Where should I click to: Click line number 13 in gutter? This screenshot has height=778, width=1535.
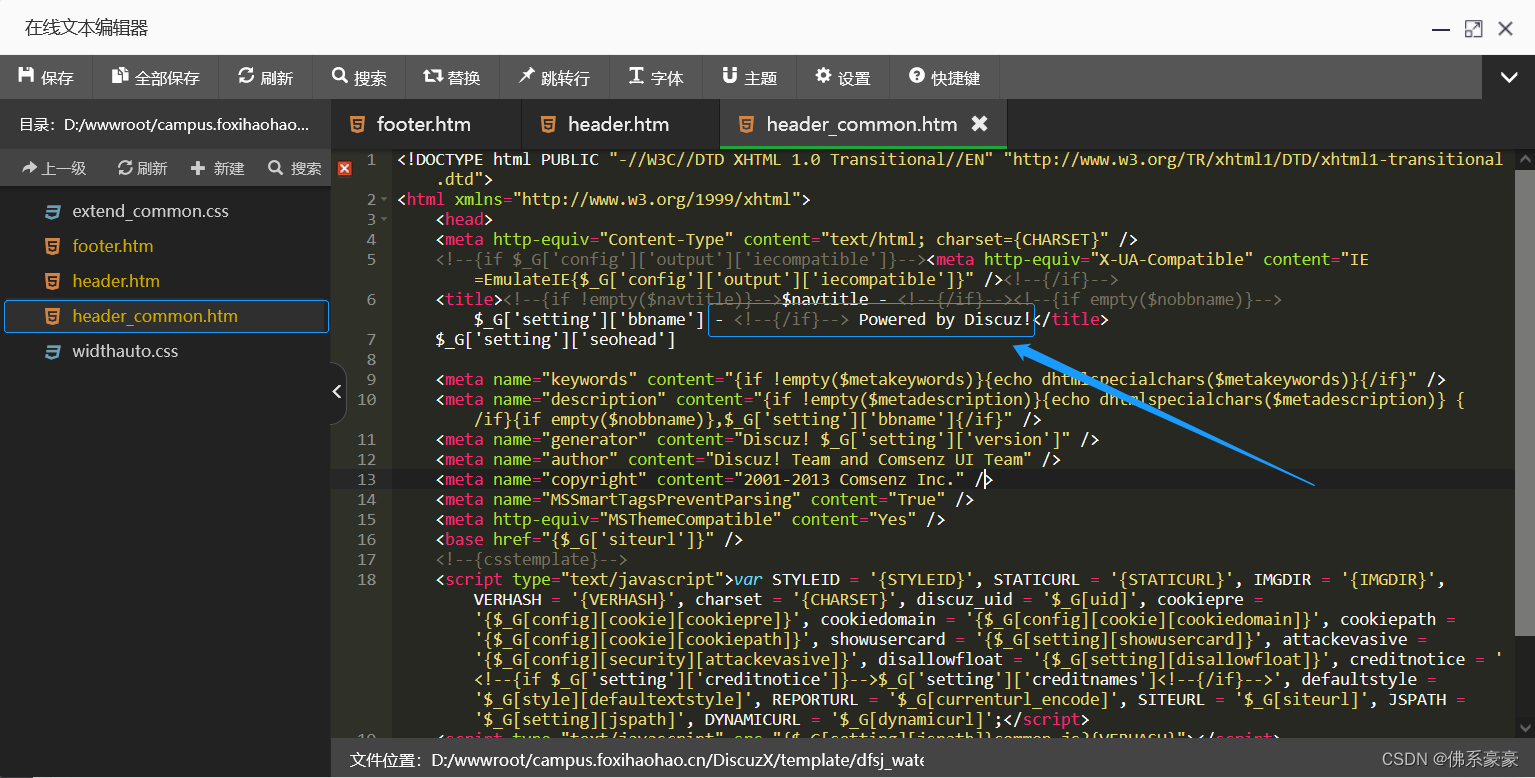367,479
